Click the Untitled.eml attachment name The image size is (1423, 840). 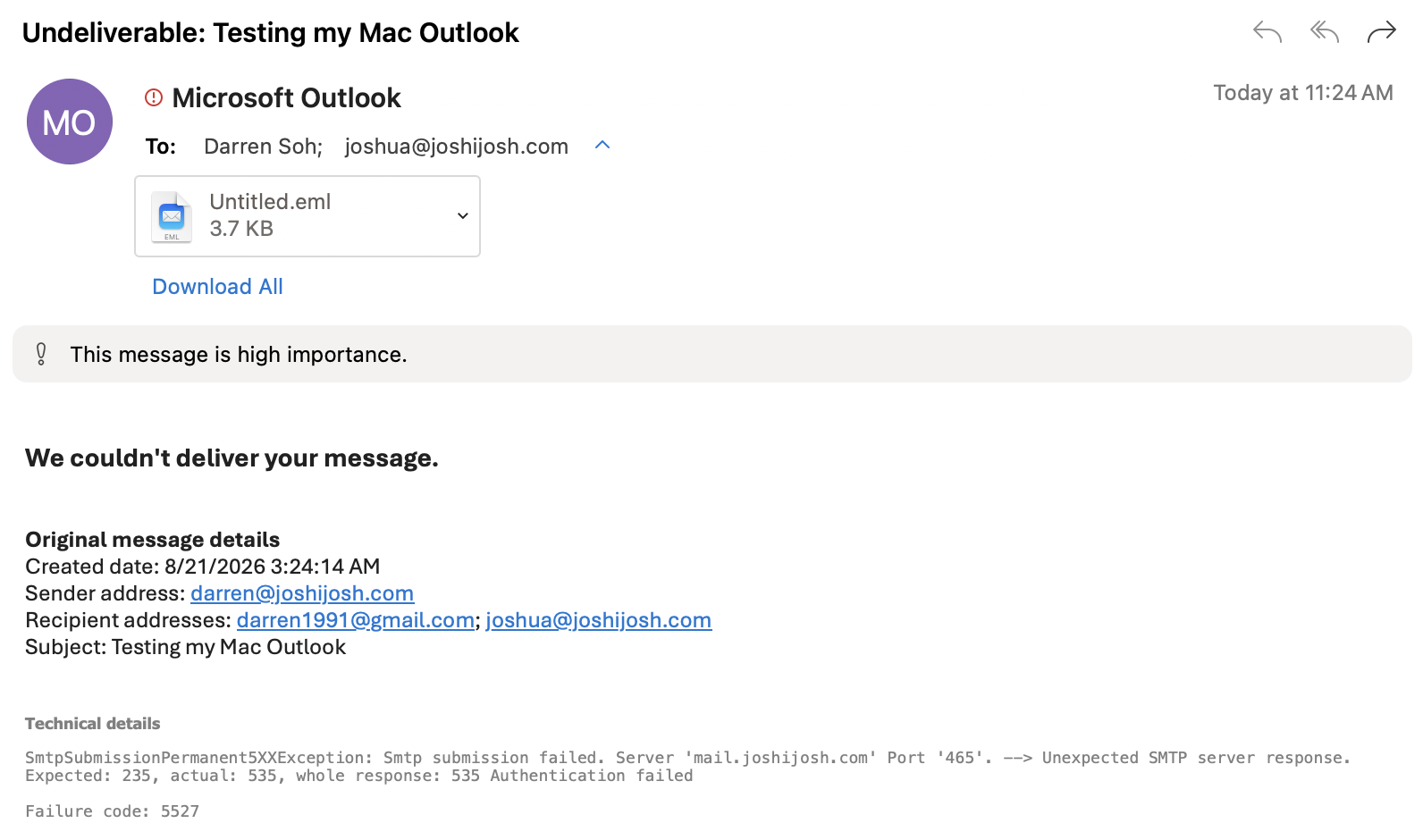coord(270,202)
